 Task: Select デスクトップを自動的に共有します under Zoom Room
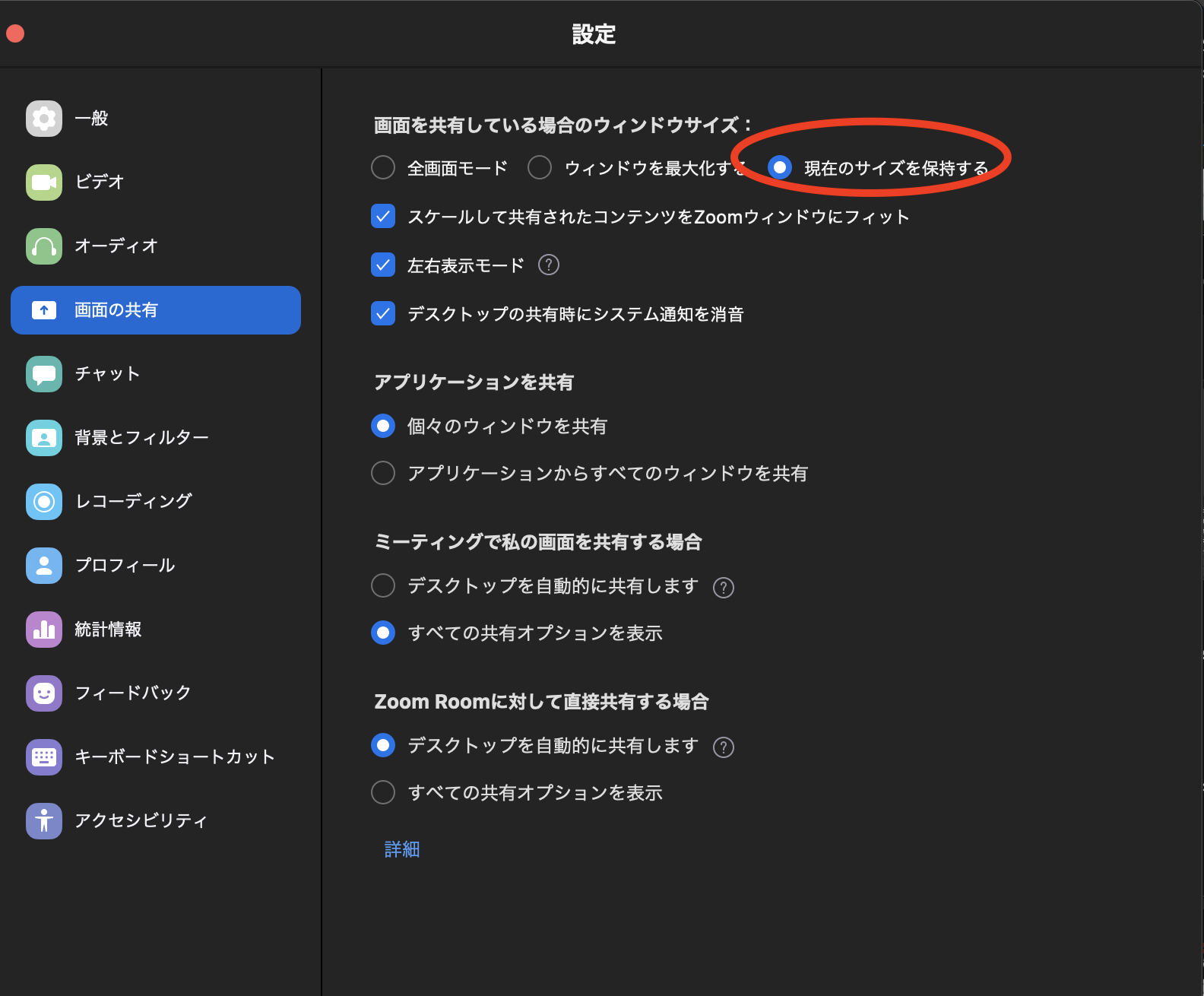tap(383, 745)
